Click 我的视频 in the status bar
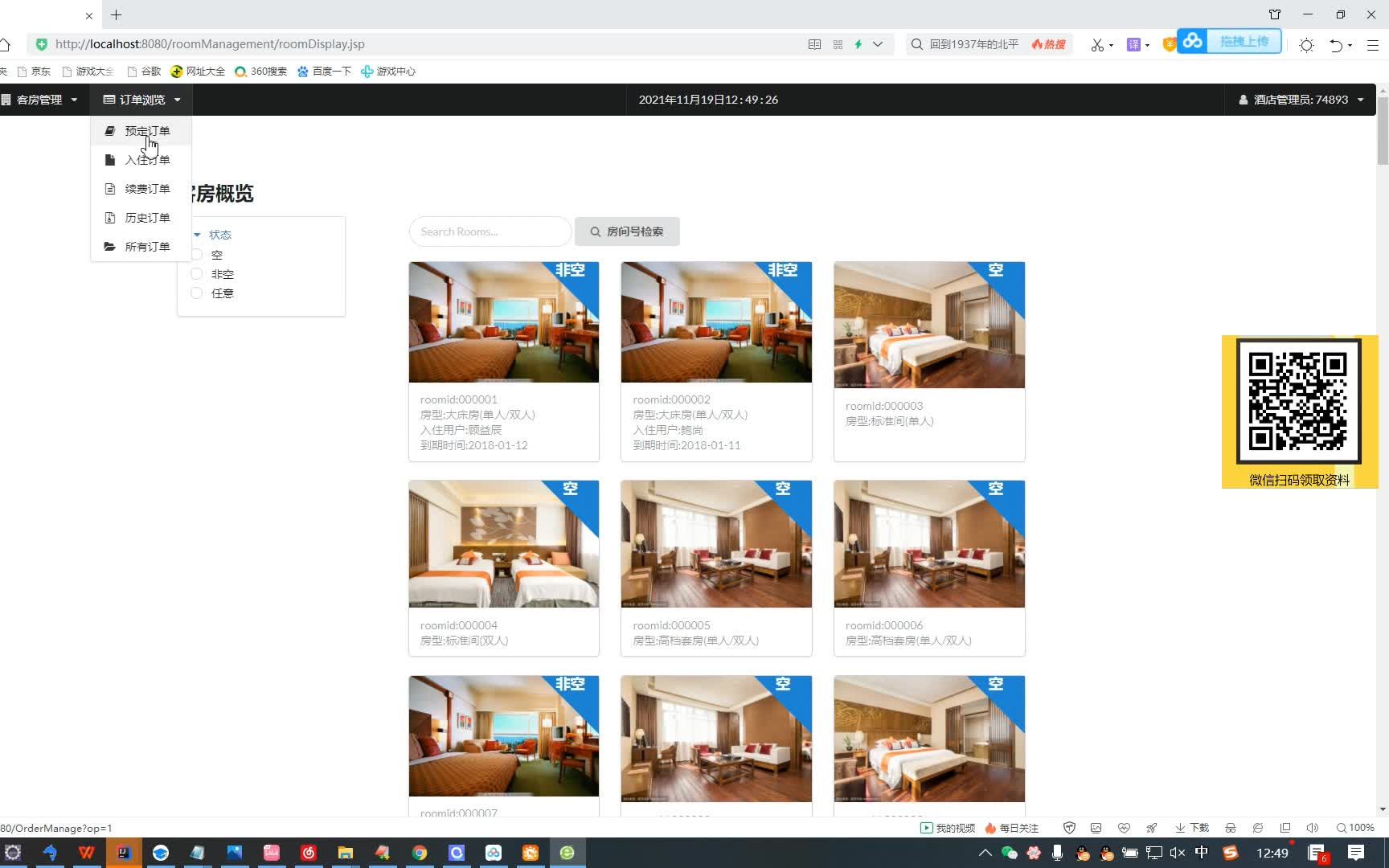Image resolution: width=1389 pixels, height=868 pixels. pyautogui.click(x=948, y=828)
